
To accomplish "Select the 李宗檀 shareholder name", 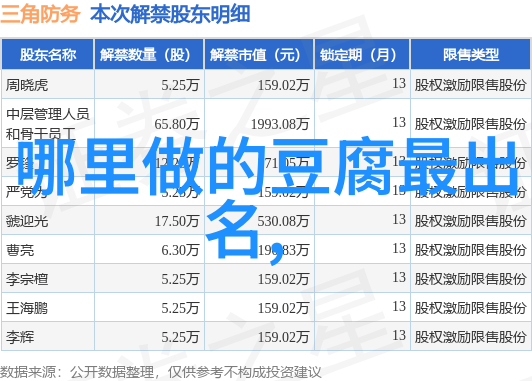I will (27, 279).
